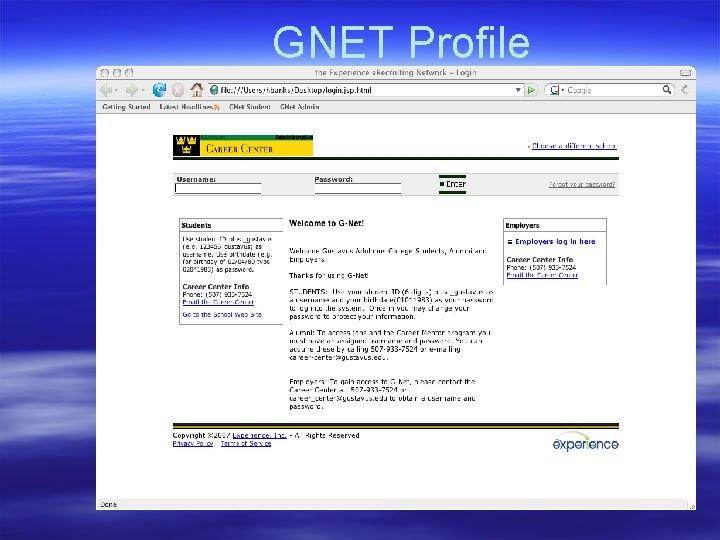Click the Welcome to G-Net! heading
The width and height of the screenshot is (720, 540).
(326, 223)
